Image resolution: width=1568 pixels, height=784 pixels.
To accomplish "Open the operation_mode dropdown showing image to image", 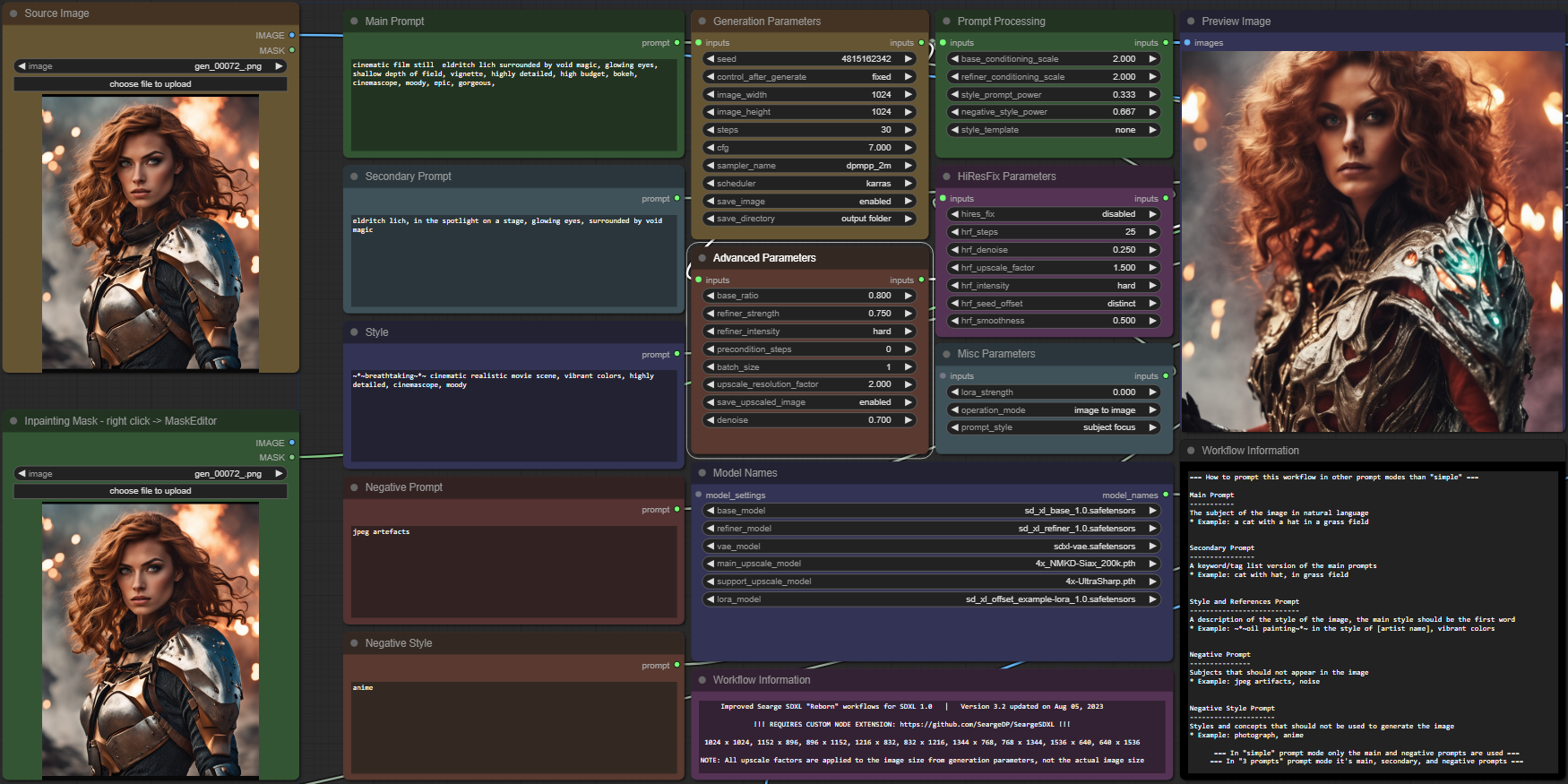I will [1053, 410].
